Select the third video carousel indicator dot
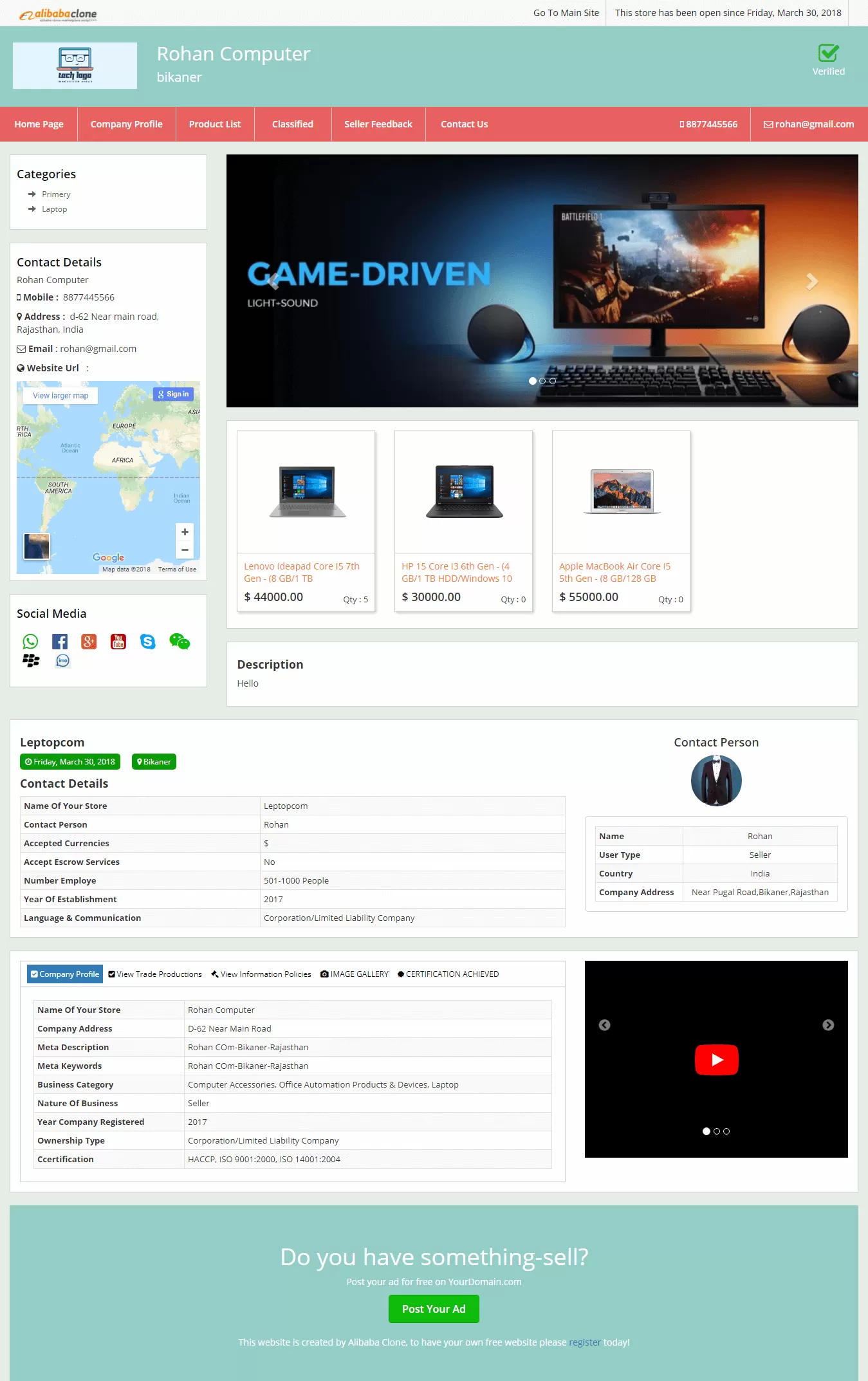Image resolution: width=868 pixels, height=1381 pixels. pyautogui.click(x=726, y=1131)
